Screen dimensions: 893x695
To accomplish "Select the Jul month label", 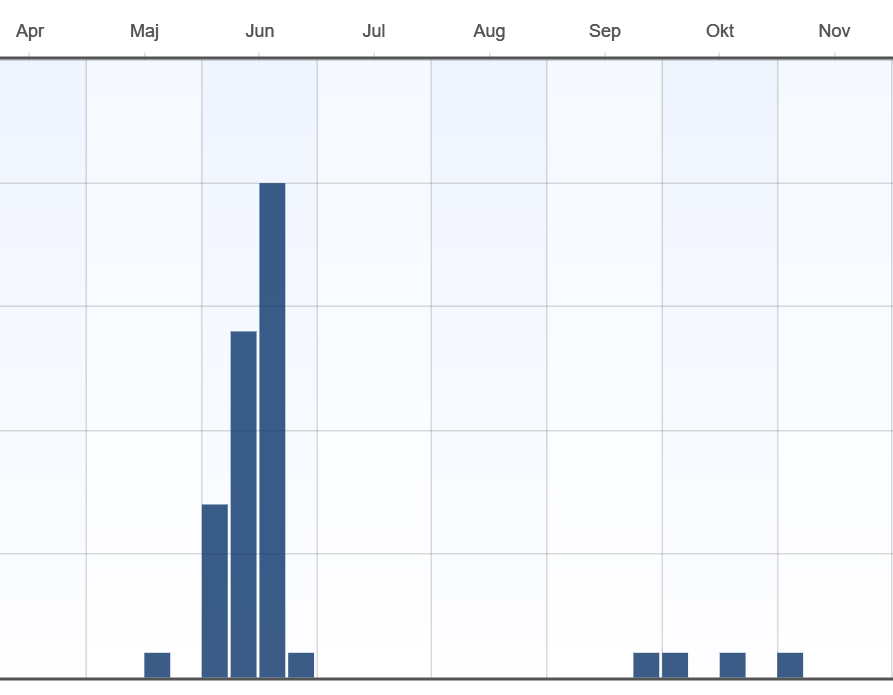I will [x=374, y=31].
